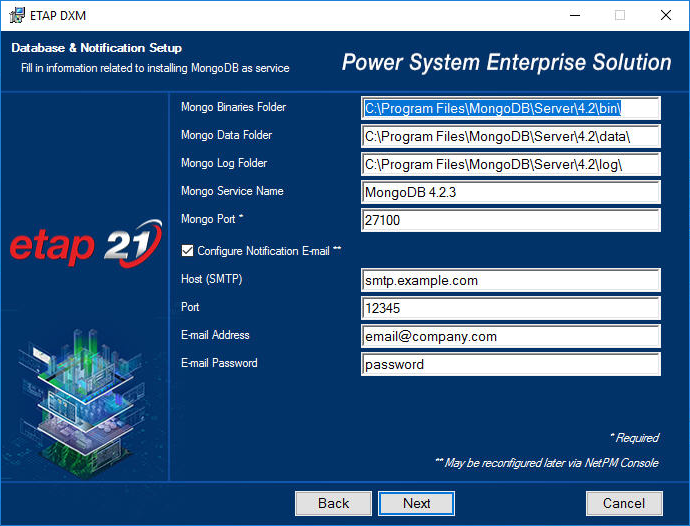Click the Mongo Binaries Folder field
Viewport: 690px width, 526px height.
pyautogui.click(x=510, y=108)
